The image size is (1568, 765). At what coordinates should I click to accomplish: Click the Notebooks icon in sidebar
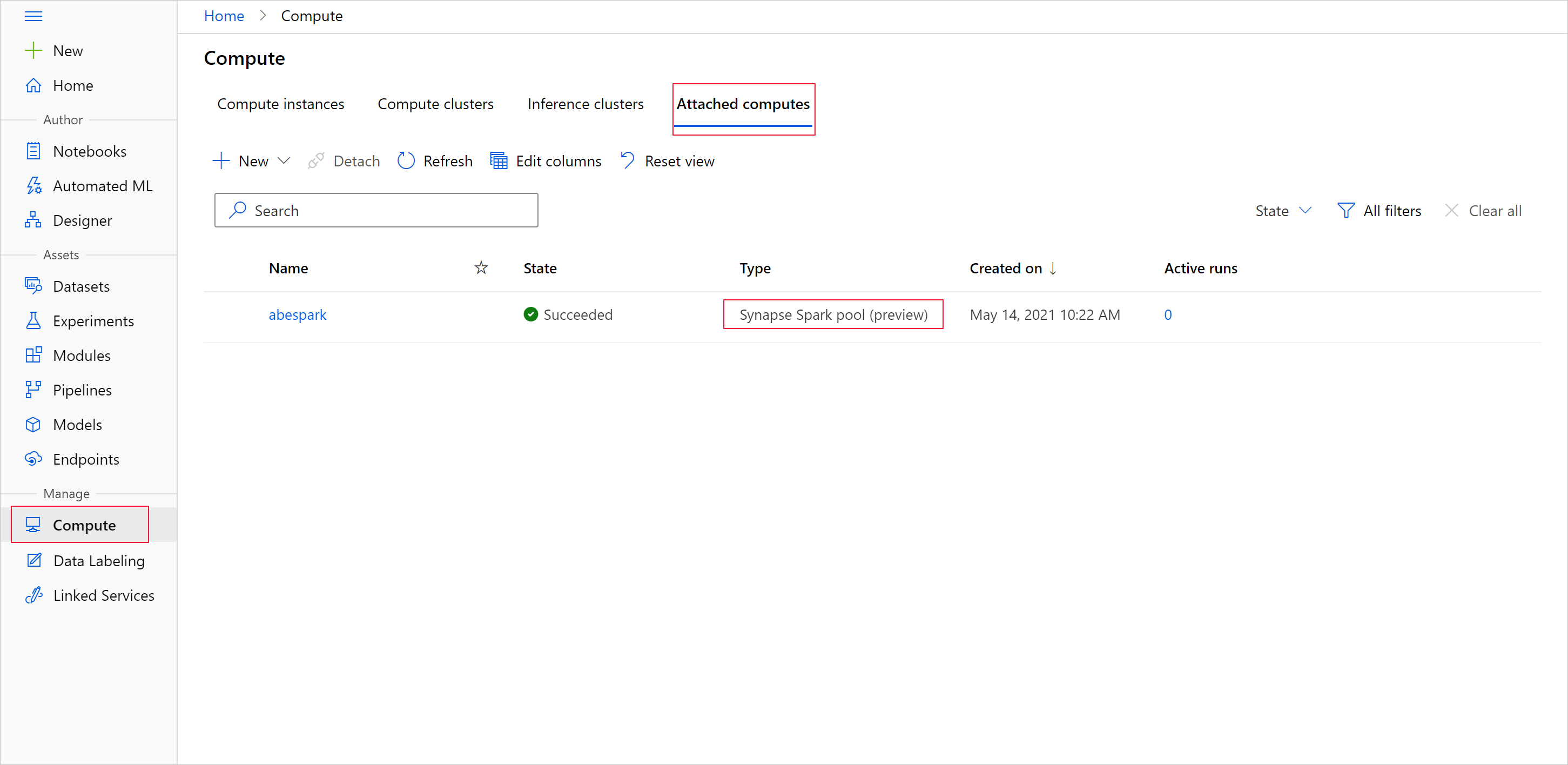34,151
